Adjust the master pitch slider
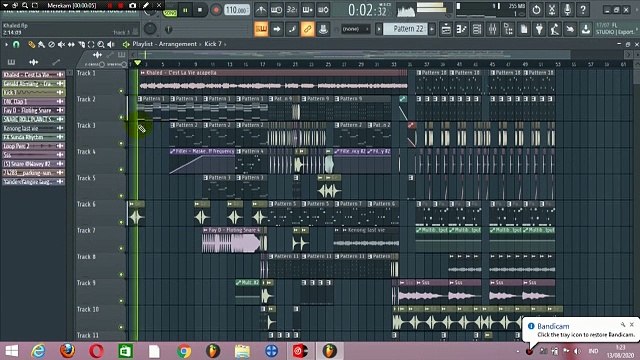The width and height of the screenshot is (640, 360). point(168,29)
